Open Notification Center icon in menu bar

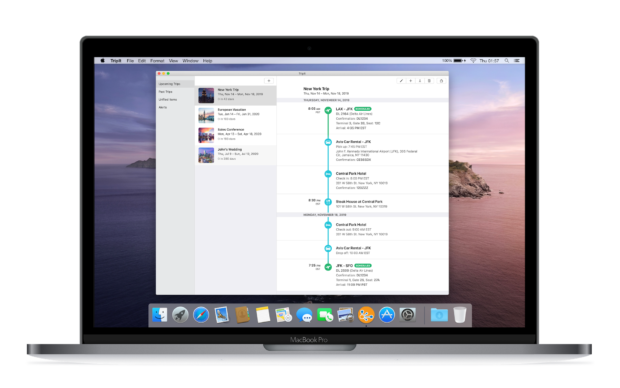[517, 61]
